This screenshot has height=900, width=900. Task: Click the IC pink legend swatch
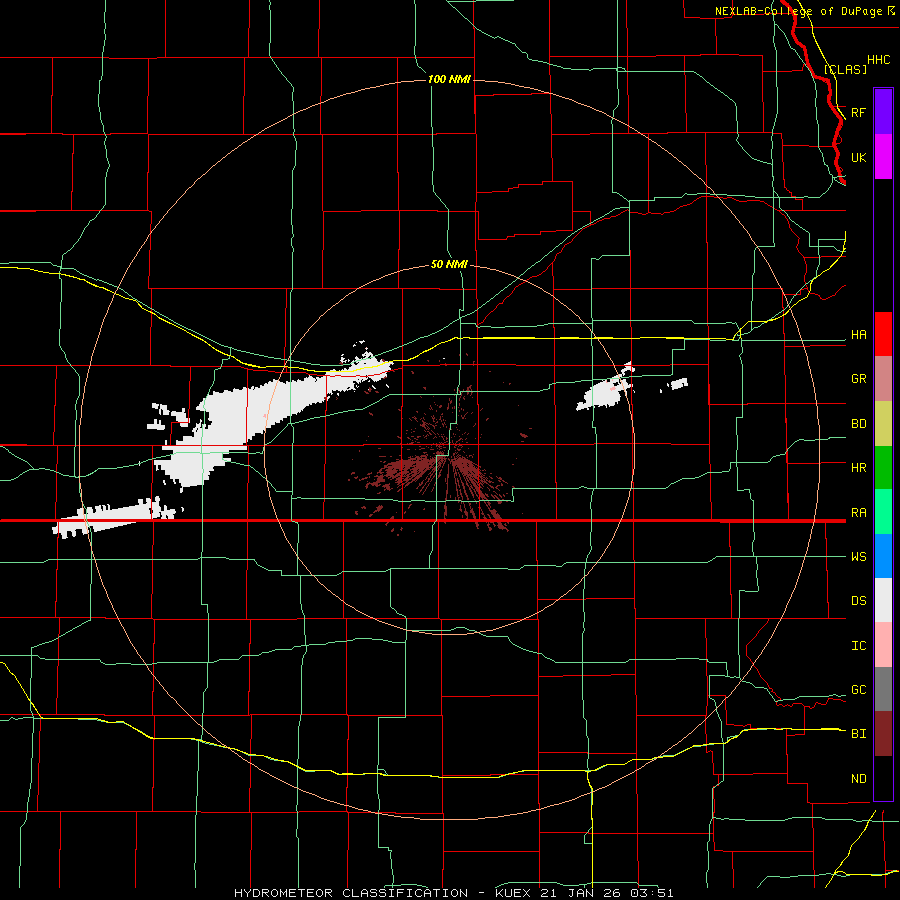tap(883, 645)
